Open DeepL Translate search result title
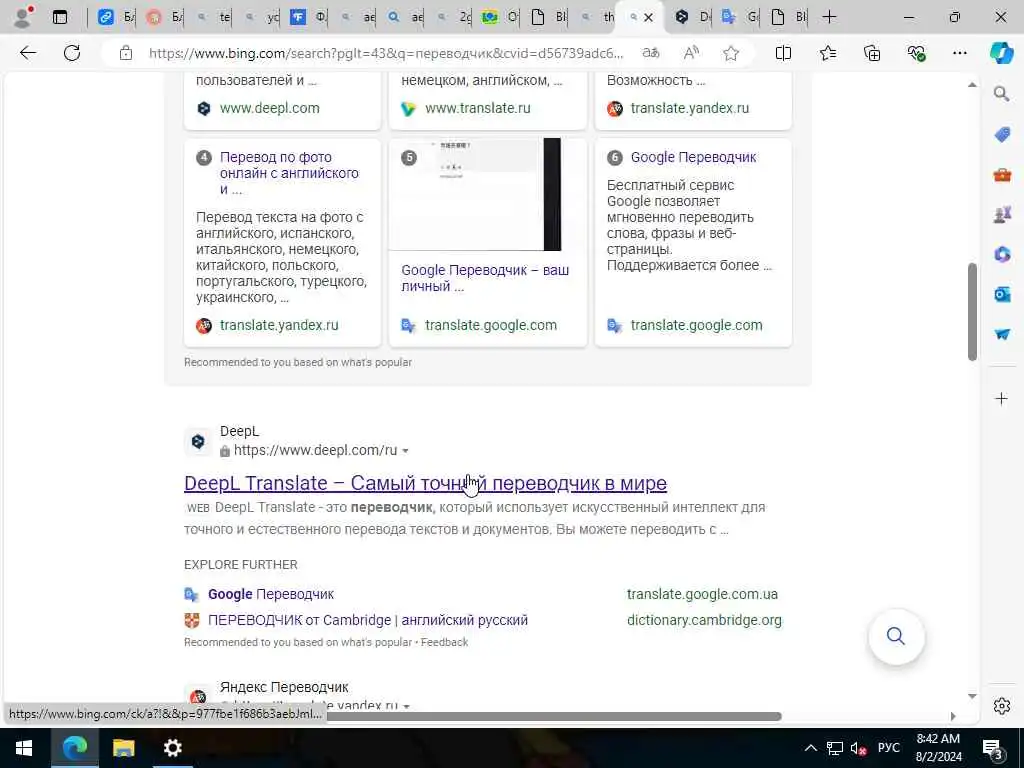 (425, 483)
